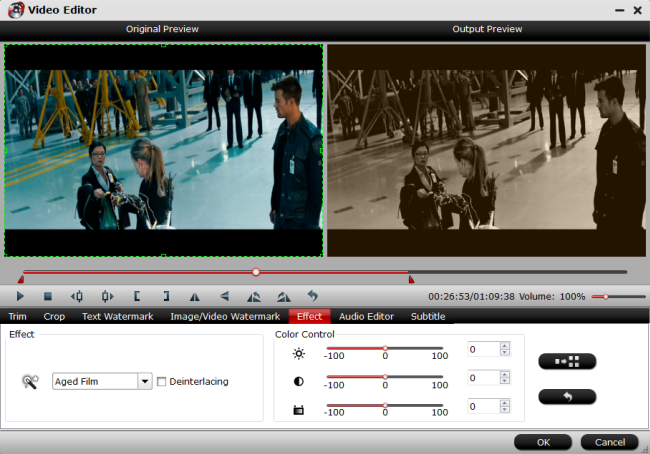Open the Aged Film effect dropdown
This screenshot has width=650, height=454.
(145, 381)
